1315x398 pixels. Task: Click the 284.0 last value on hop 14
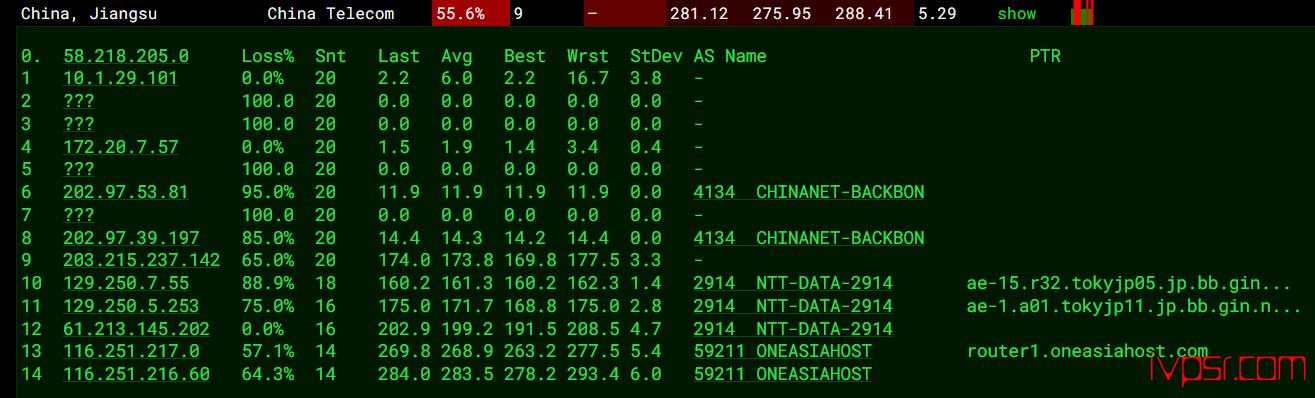coord(404,374)
